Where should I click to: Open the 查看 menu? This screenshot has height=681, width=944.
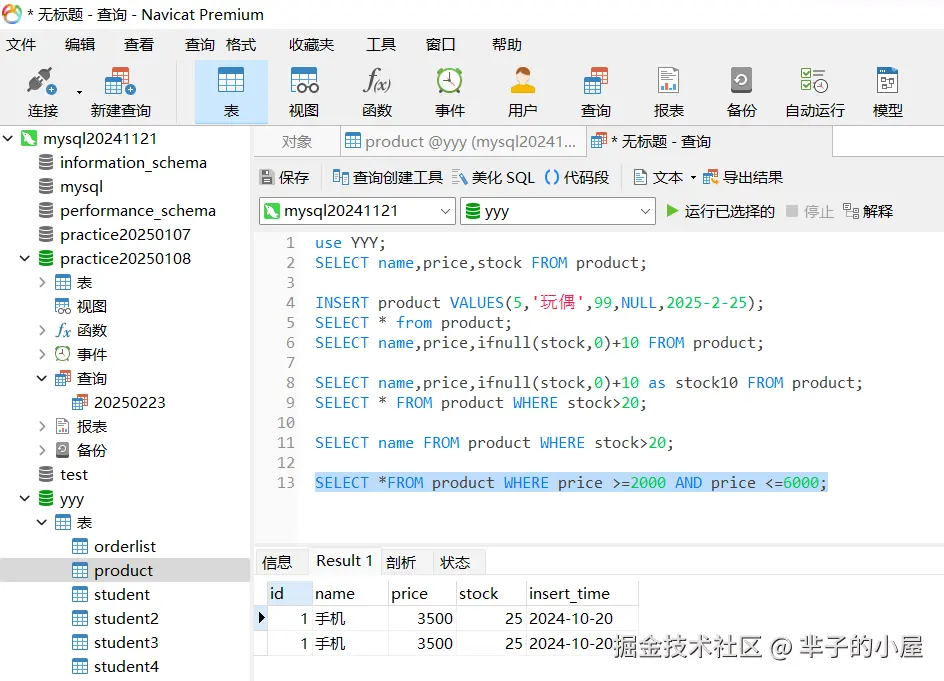139,45
